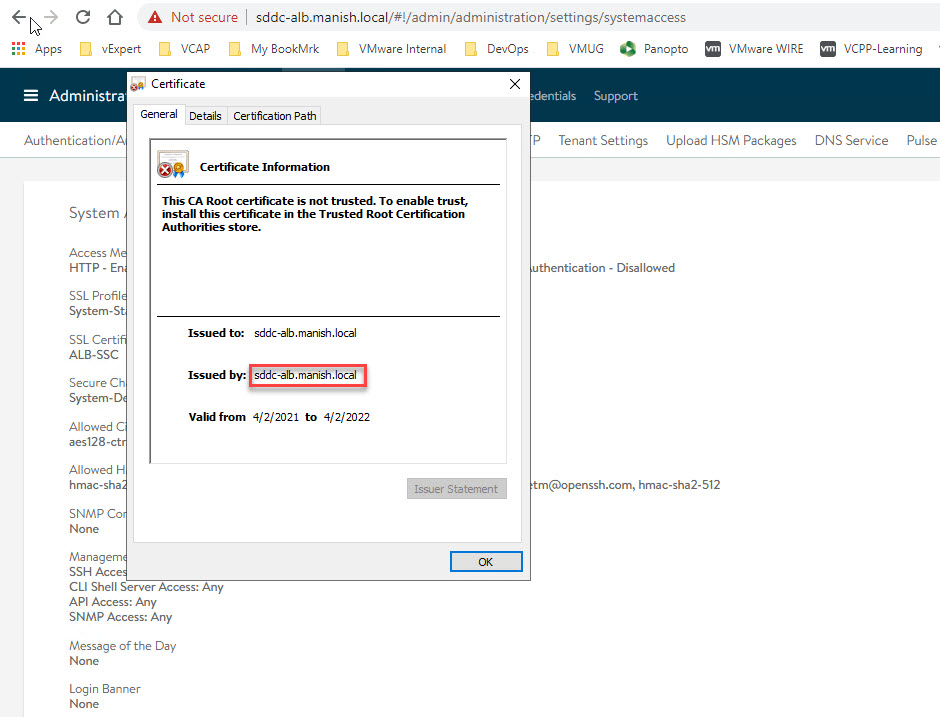Open the Panopto bookmark
This screenshot has width=940, height=717.
tap(654, 49)
